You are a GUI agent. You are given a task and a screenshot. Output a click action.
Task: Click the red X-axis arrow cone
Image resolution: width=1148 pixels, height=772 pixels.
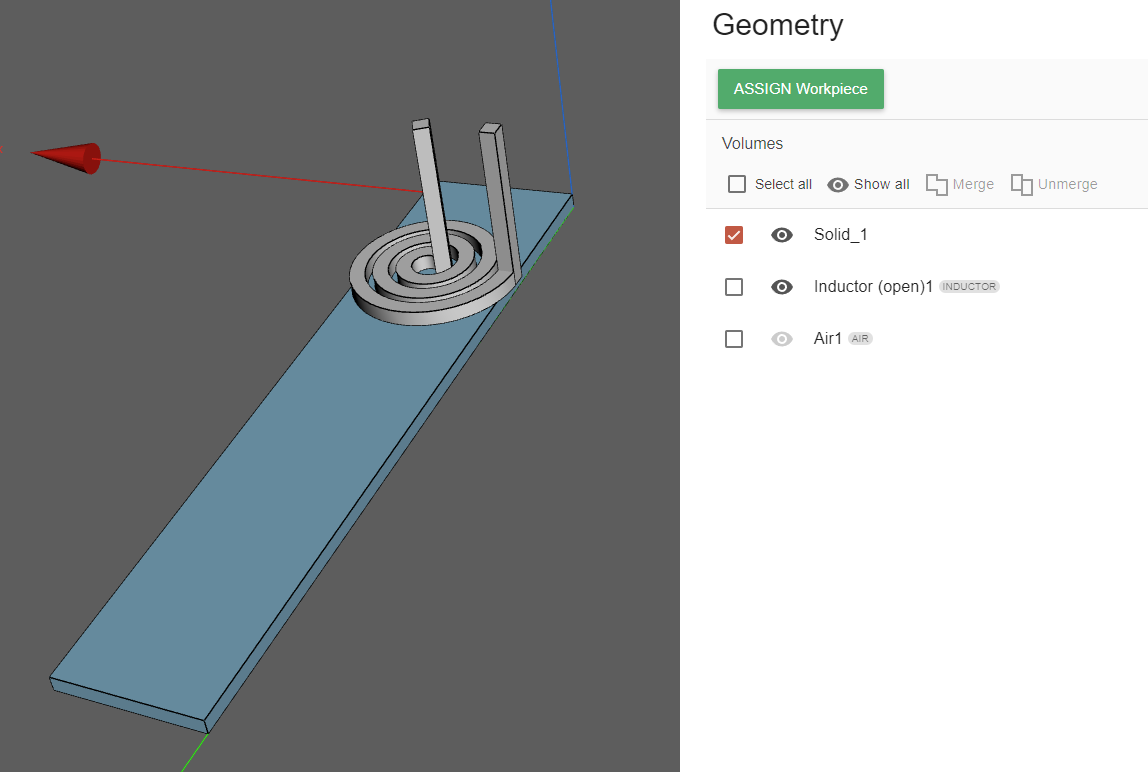(x=70, y=157)
